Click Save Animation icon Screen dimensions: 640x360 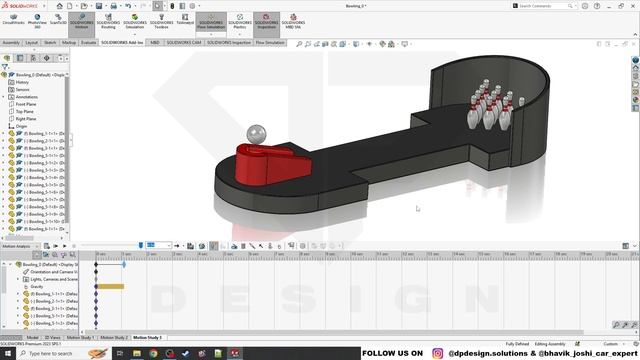[191, 246]
